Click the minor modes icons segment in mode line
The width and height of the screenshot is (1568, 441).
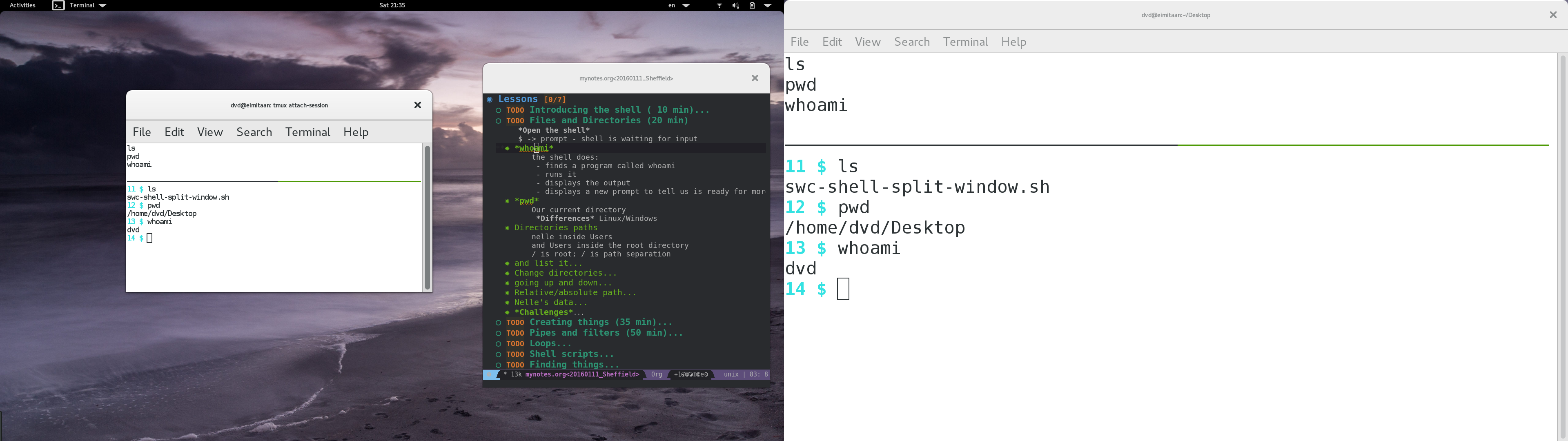pos(691,374)
